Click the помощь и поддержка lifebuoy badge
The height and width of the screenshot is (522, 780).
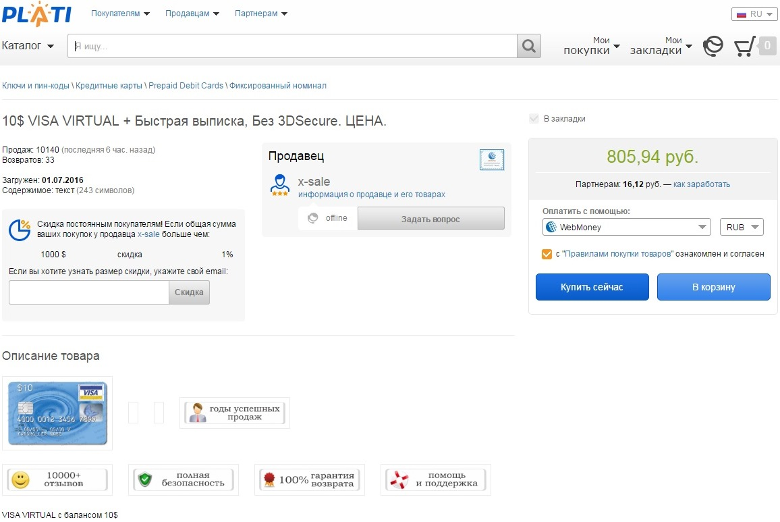point(435,480)
